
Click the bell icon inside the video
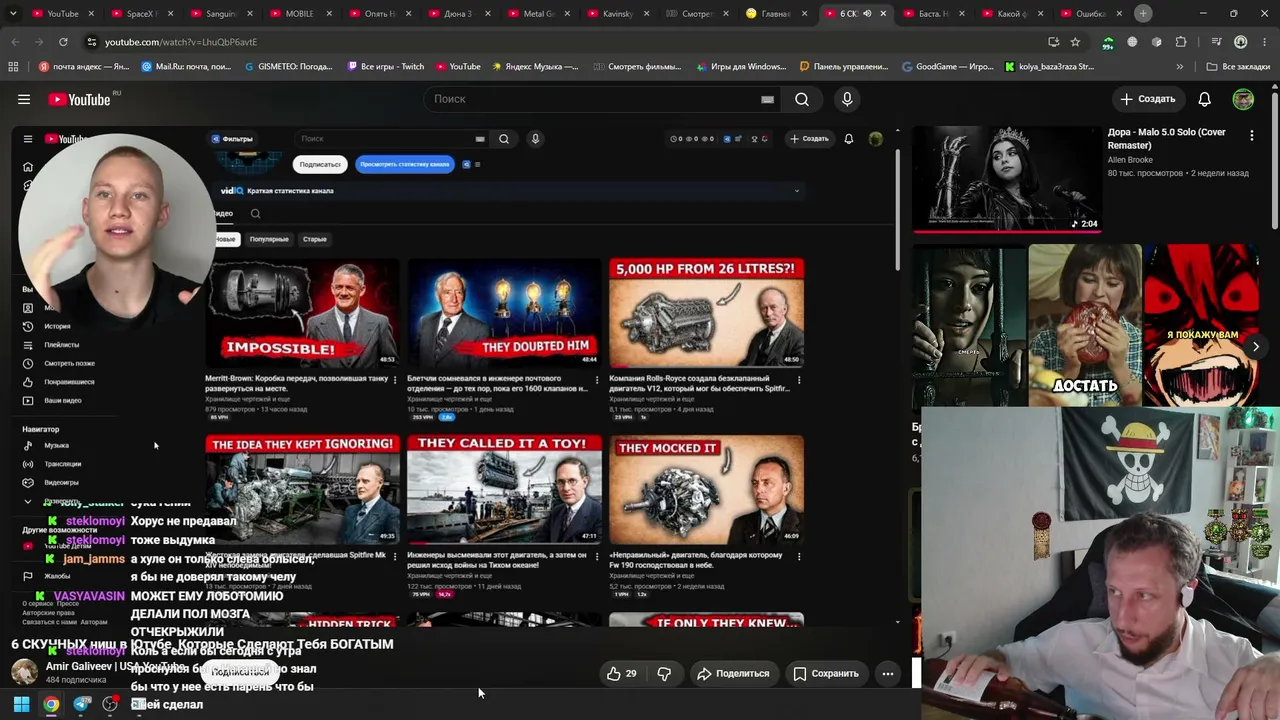tap(848, 139)
